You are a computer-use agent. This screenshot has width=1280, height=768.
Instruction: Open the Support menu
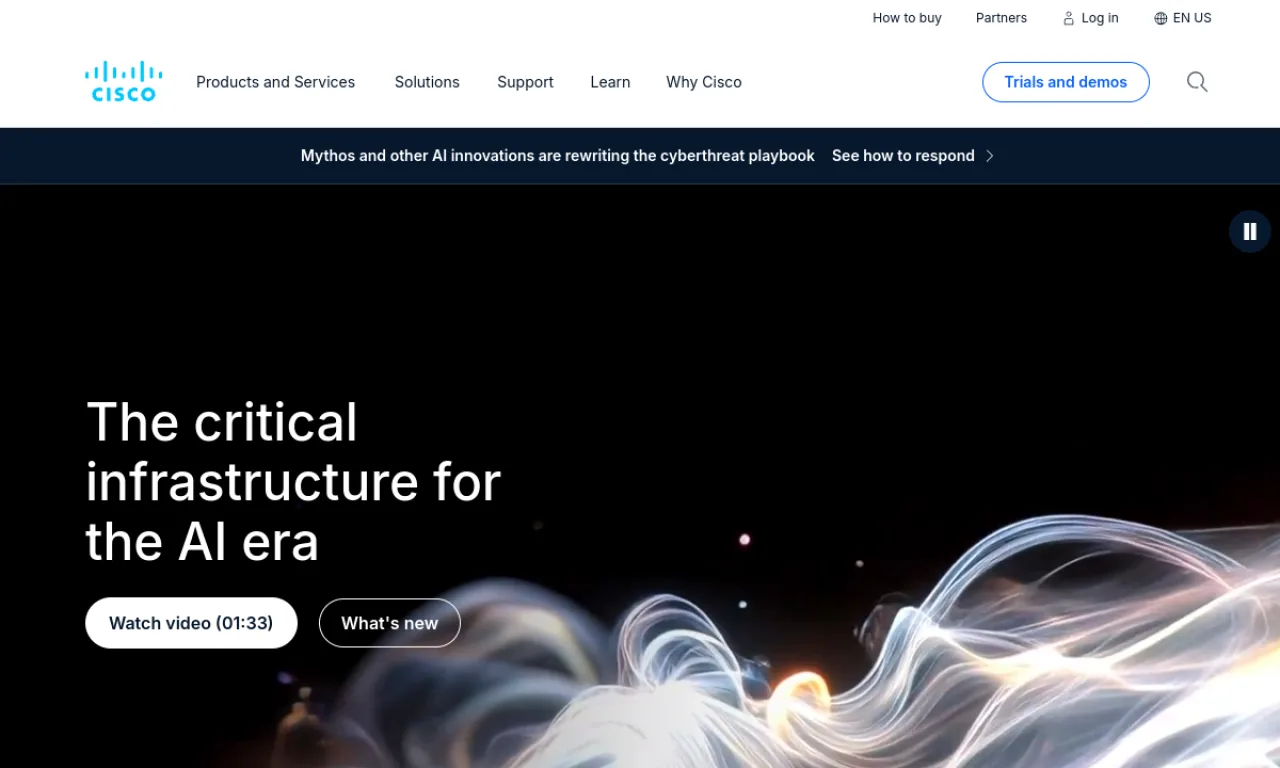coord(525,82)
